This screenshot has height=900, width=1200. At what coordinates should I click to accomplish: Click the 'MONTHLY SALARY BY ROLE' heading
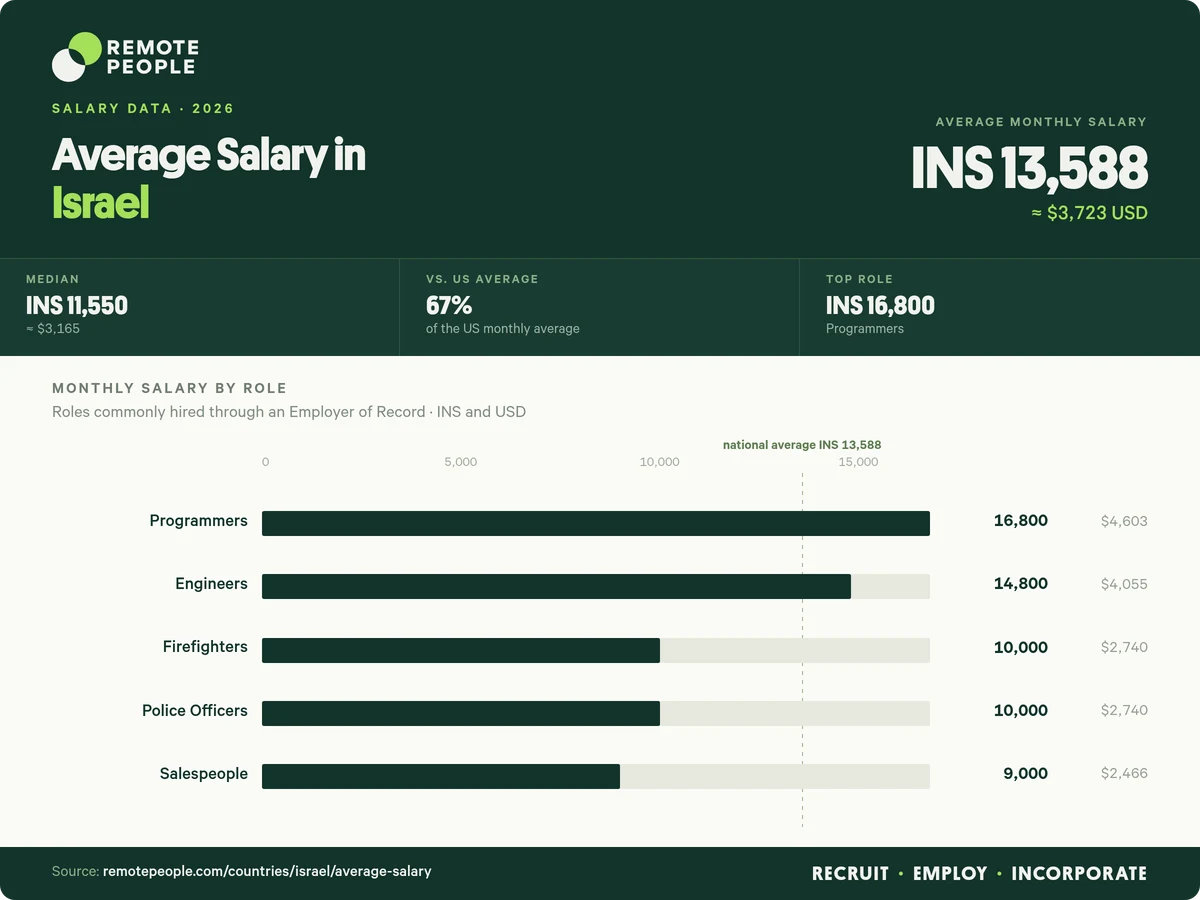pos(169,388)
